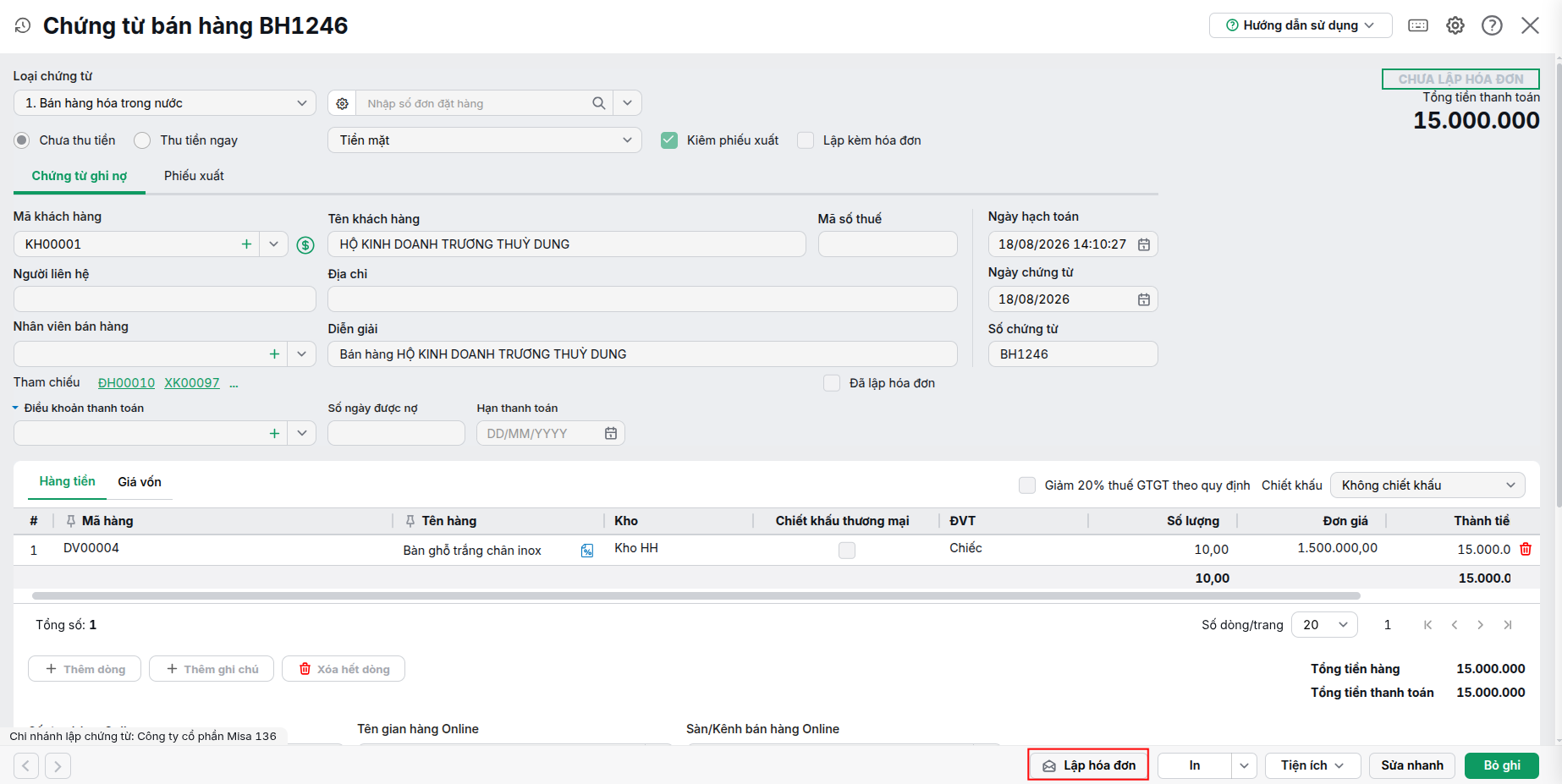The height and width of the screenshot is (784, 1562).
Task: Click the Lập hóa đơn button
Action: pos(1088,766)
